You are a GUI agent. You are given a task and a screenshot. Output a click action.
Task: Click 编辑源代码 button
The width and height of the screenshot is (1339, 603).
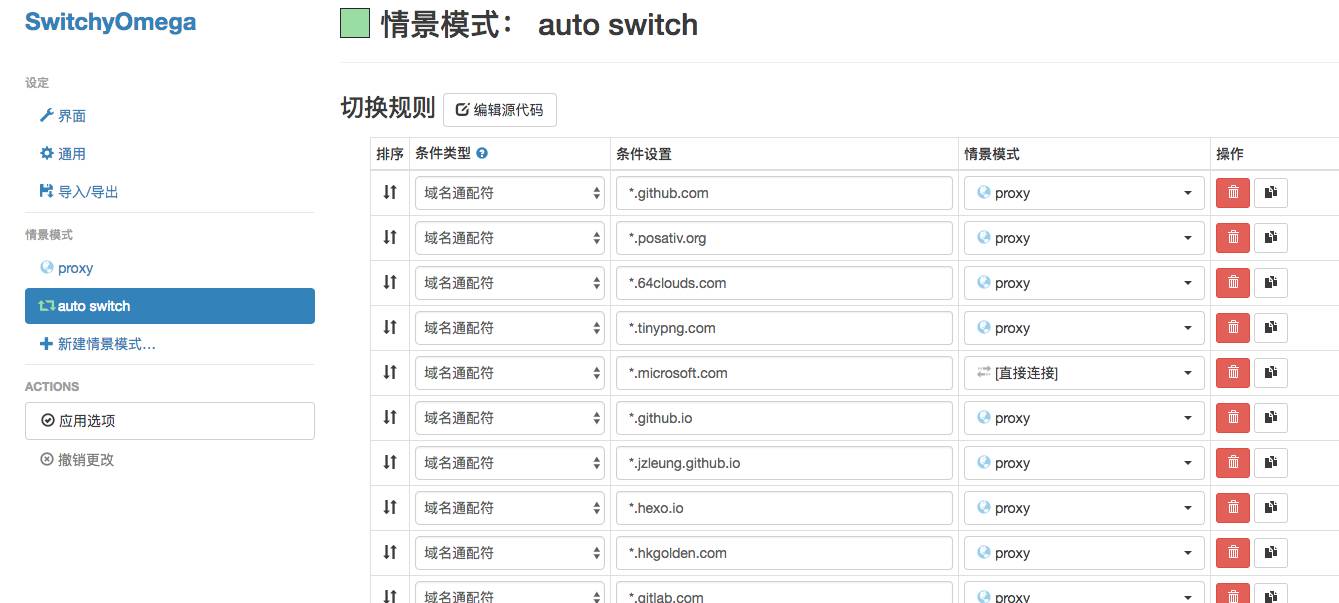click(500, 110)
